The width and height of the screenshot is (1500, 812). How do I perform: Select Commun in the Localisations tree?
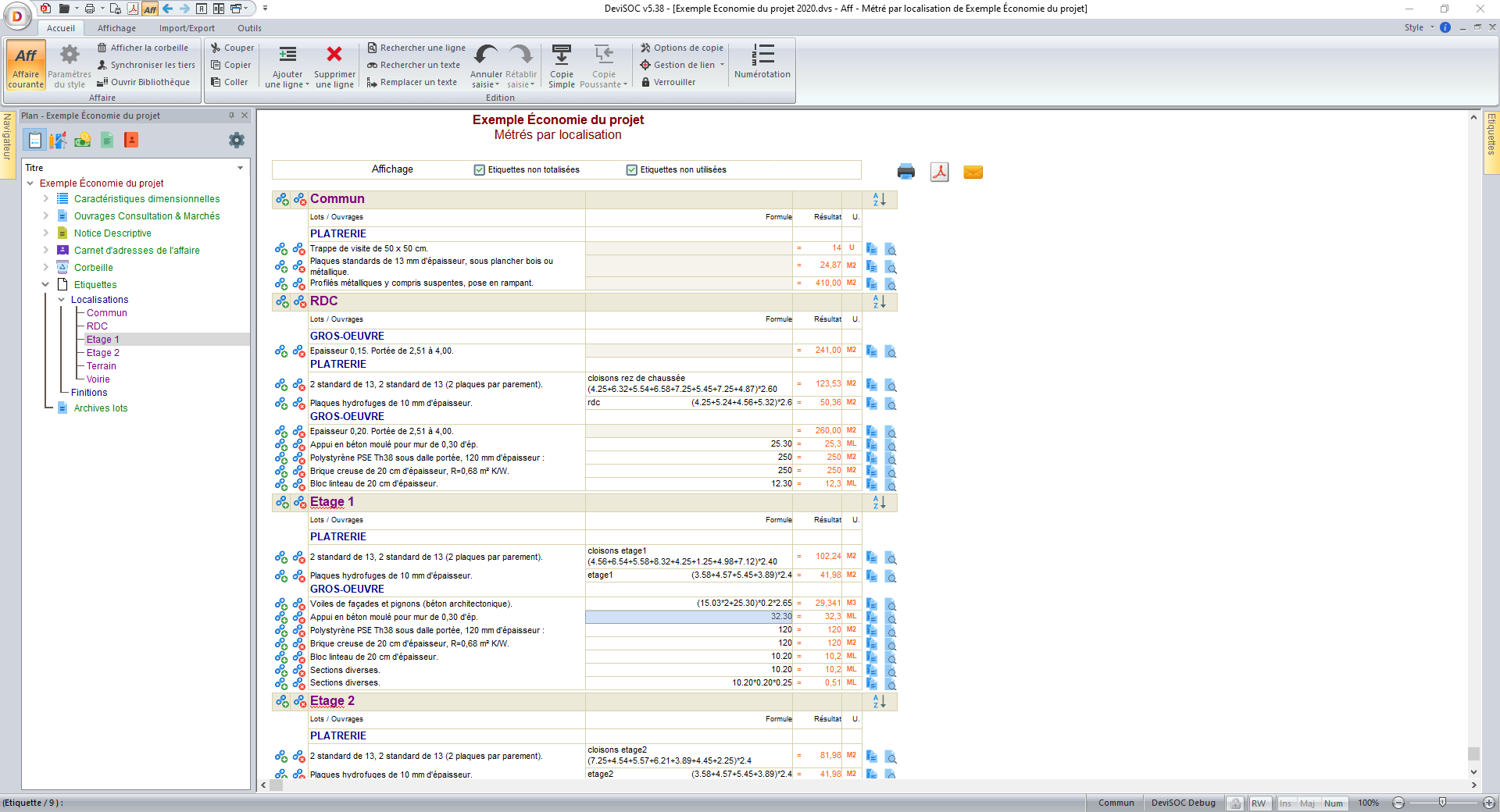click(x=106, y=313)
